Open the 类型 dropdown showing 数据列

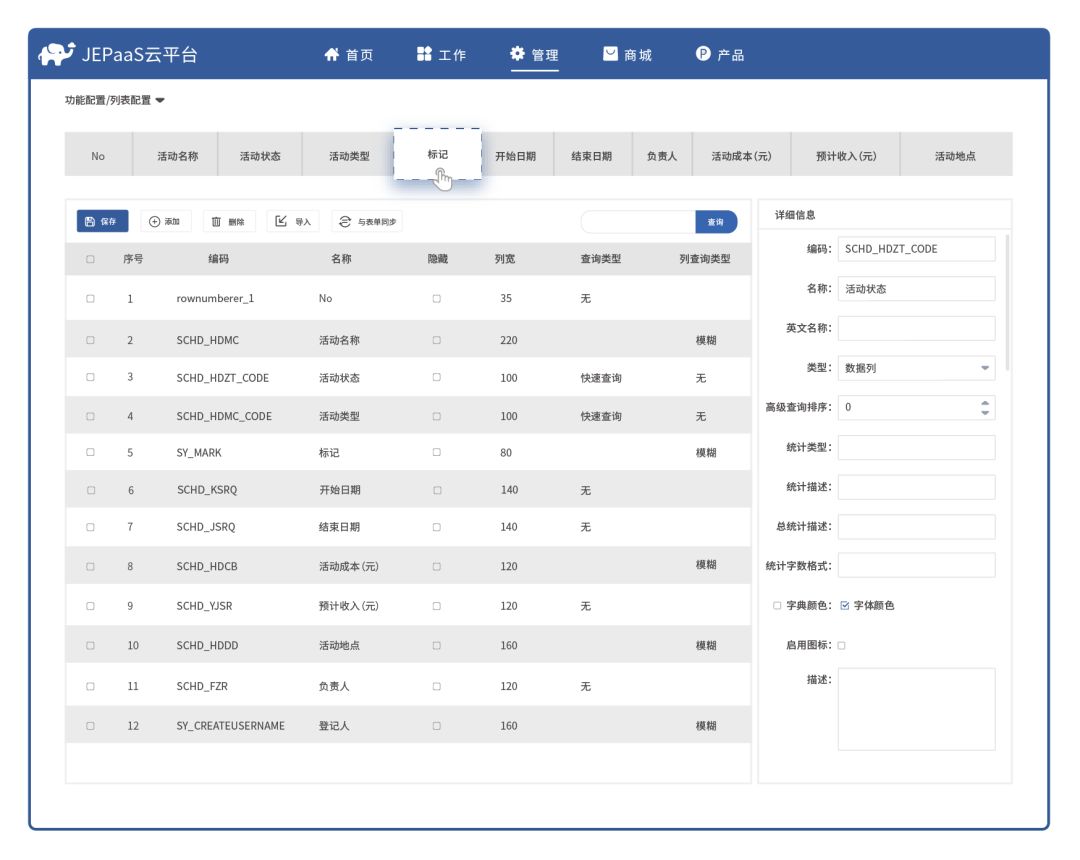click(983, 368)
